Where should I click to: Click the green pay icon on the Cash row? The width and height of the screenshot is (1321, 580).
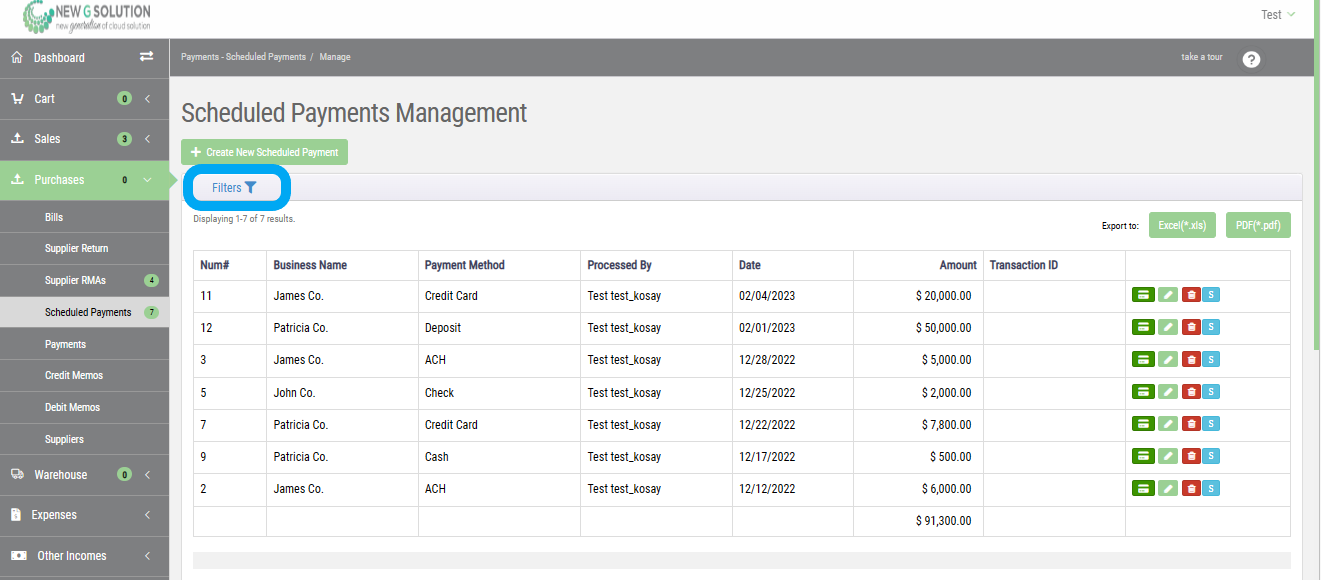[x=1143, y=456]
